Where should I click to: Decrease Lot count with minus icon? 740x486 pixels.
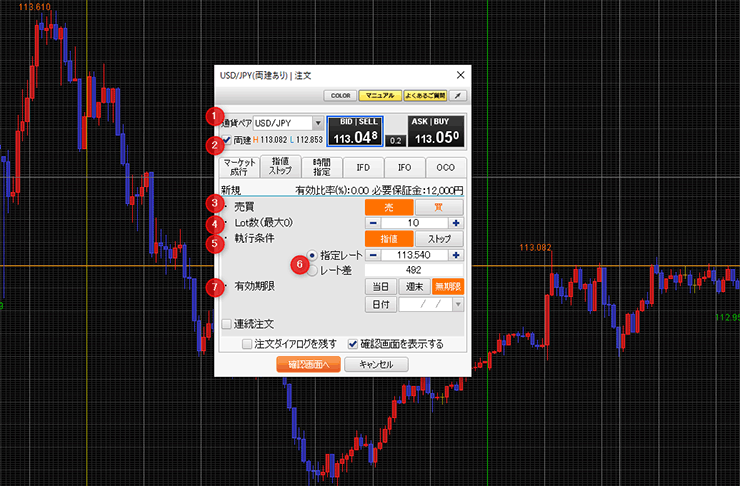click(372, 223)
